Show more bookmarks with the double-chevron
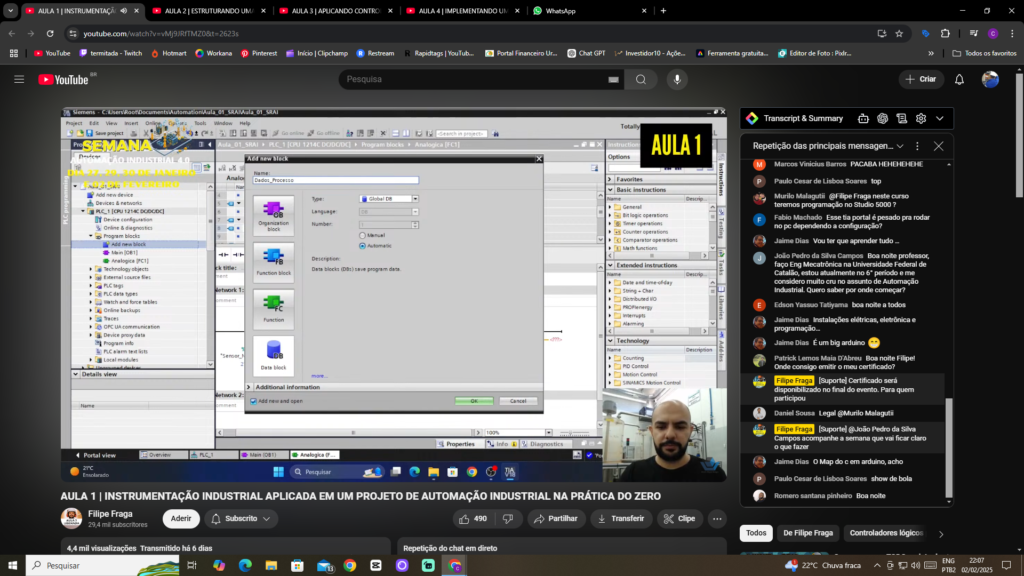Screen dimensions: 1024x576 coord(931,54)
